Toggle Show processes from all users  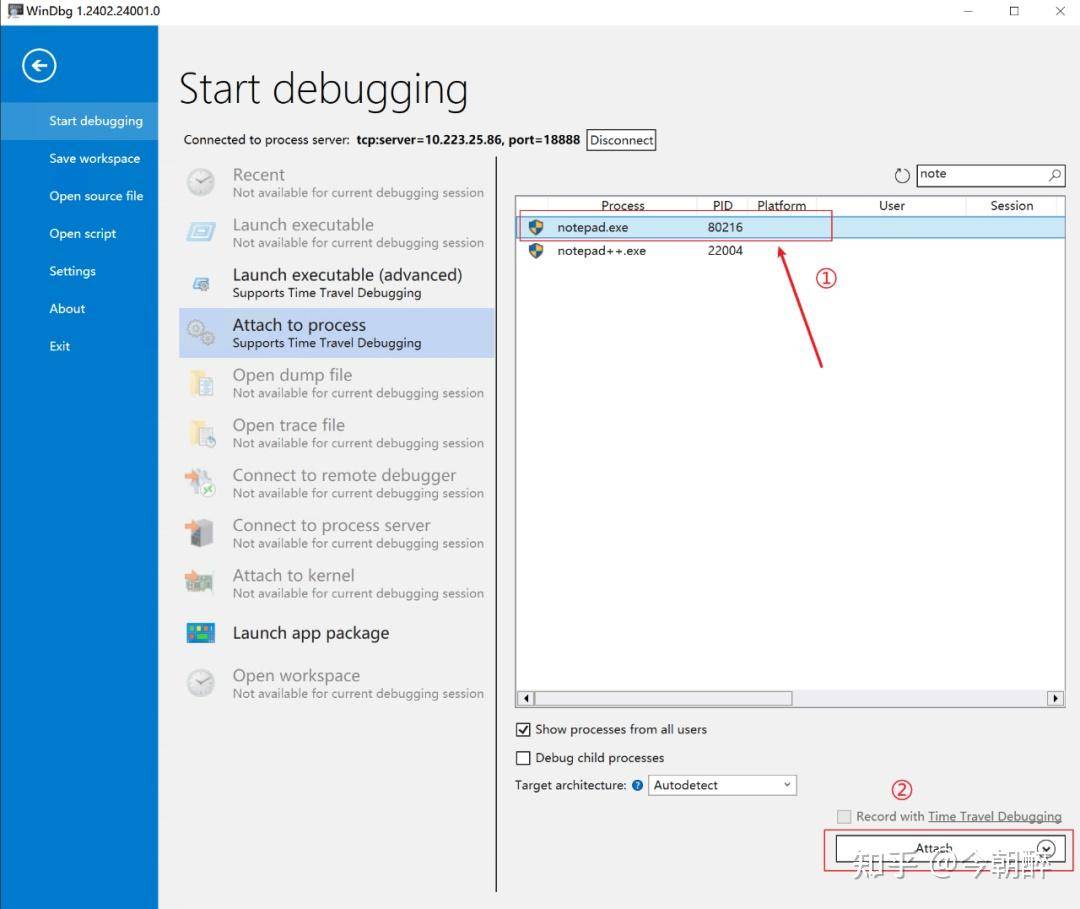(523, 729)
